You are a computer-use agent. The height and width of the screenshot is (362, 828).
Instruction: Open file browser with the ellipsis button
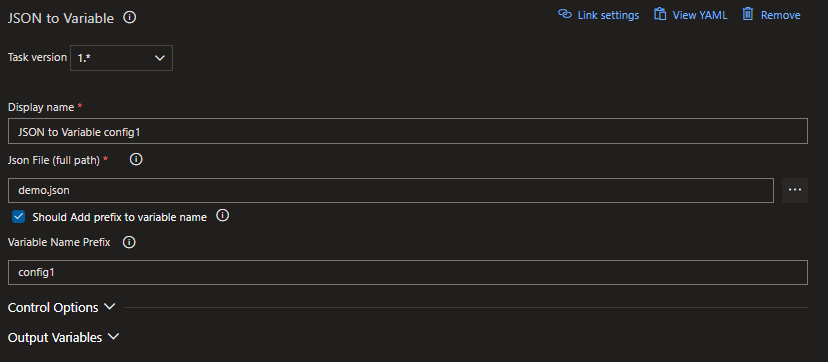[795, 190]
